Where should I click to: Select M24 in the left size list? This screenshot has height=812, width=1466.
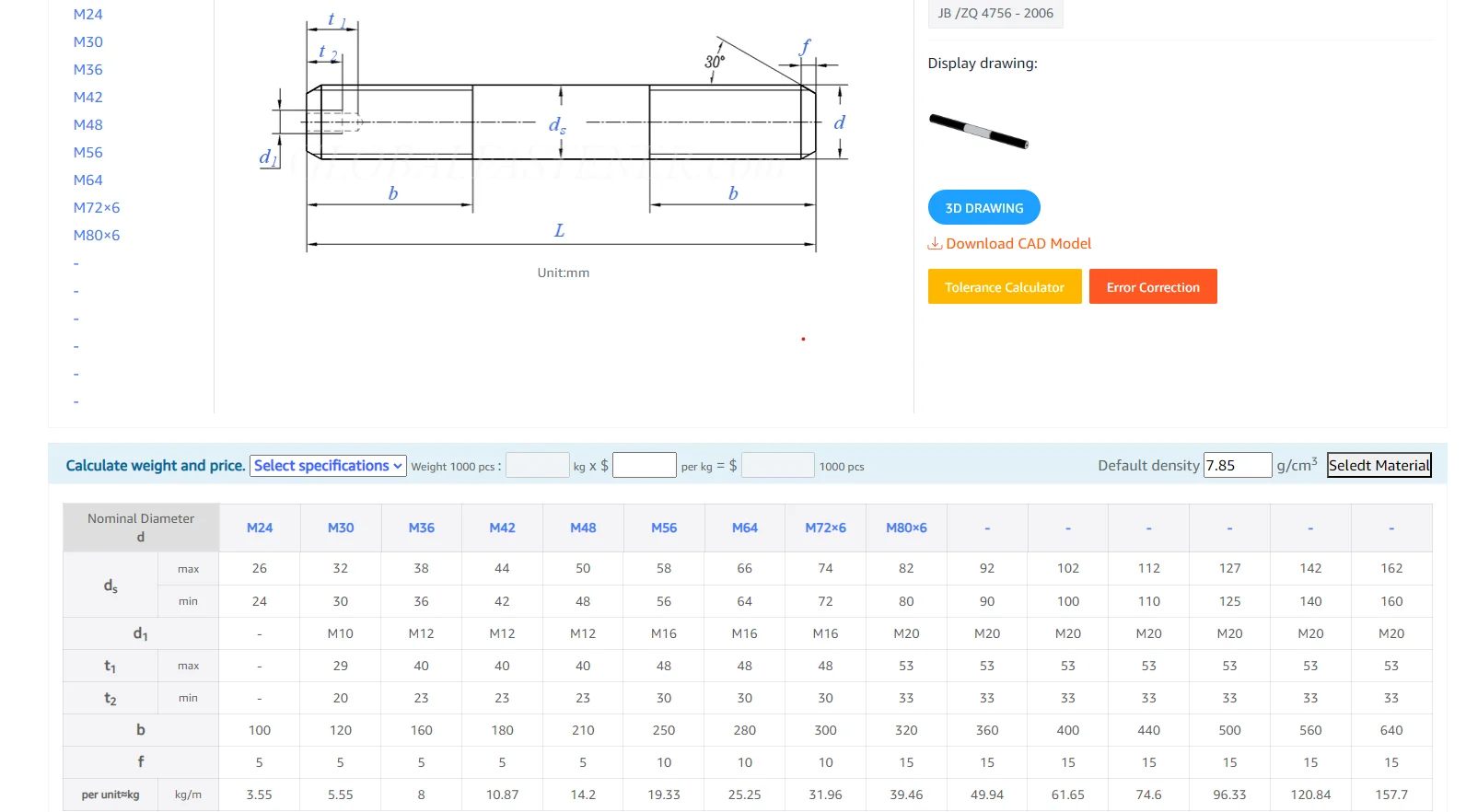88,15
